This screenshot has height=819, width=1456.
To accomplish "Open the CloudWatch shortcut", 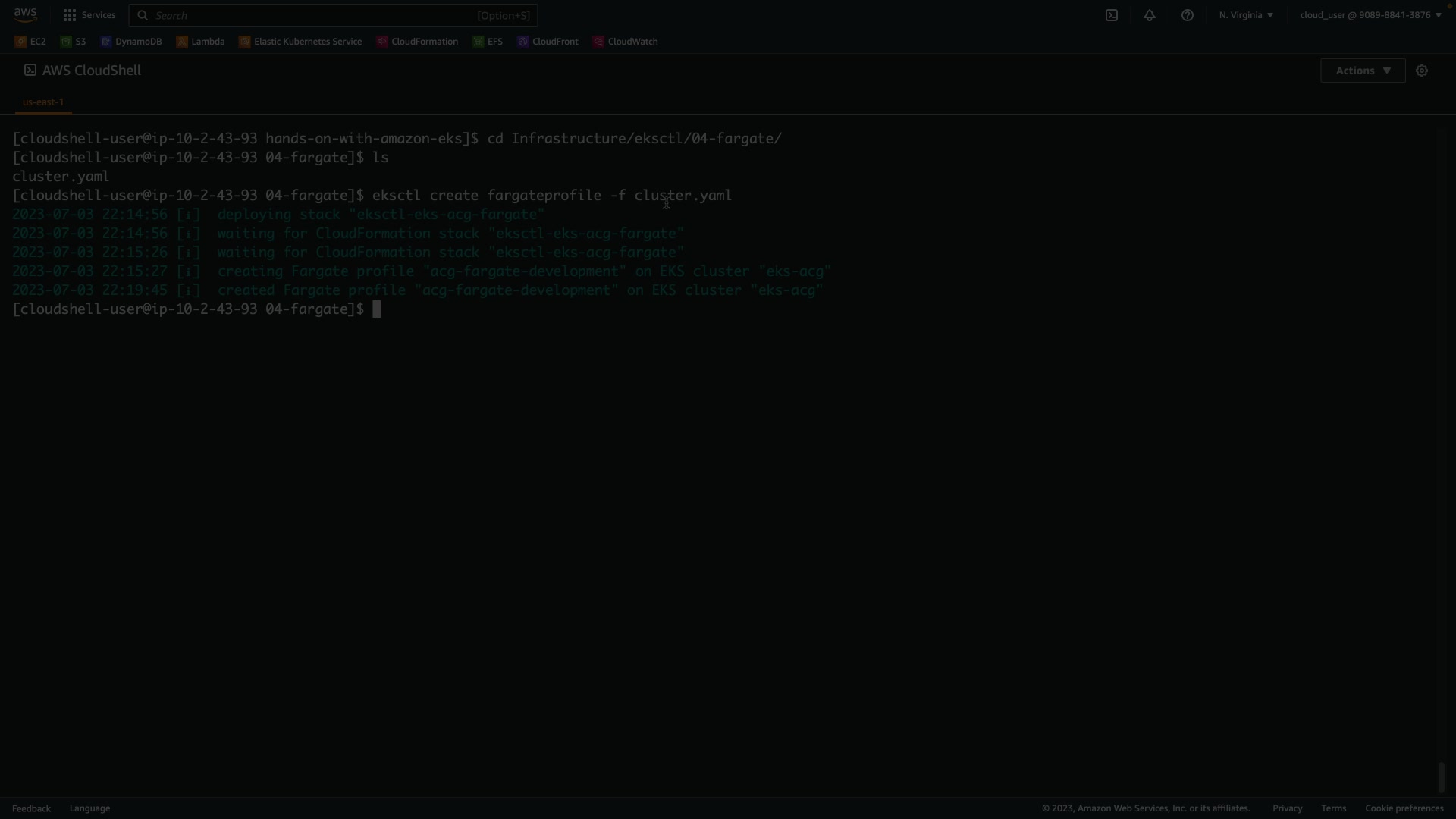I will (626, 42).
